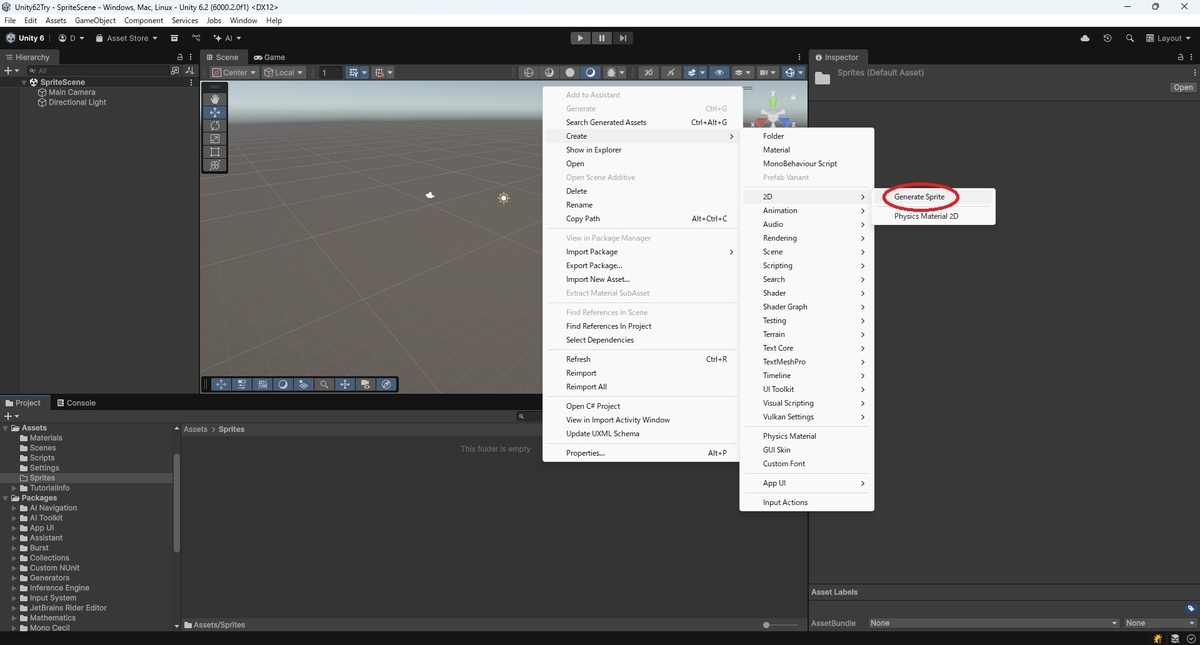Select the Rotate tool in Scene toolbar
Image resolution: width=1200 pixels, height=645 pixels.
click(215, 126)
